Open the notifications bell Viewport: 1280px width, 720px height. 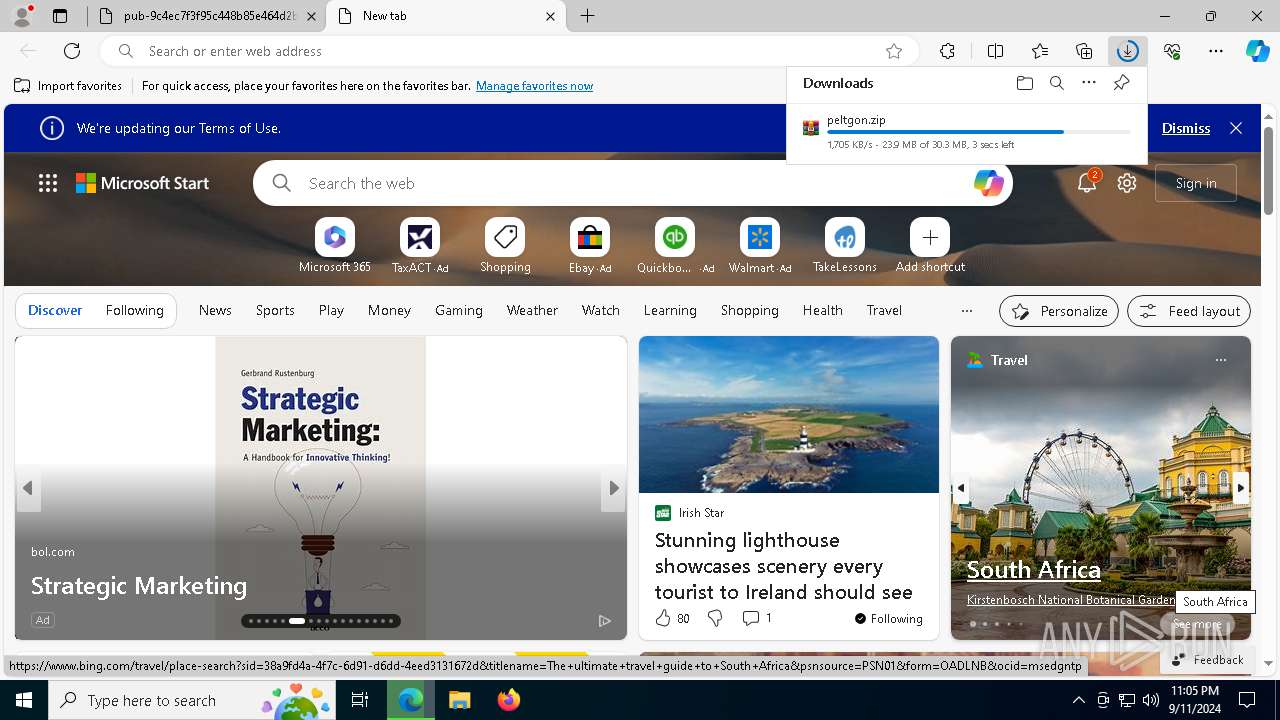click(1086, 183)
